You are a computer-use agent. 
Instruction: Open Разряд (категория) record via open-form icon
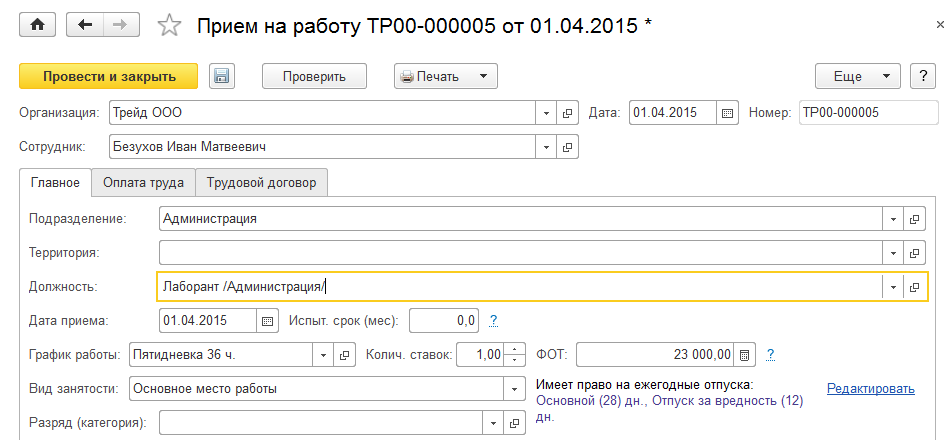(x=515, y=422)
